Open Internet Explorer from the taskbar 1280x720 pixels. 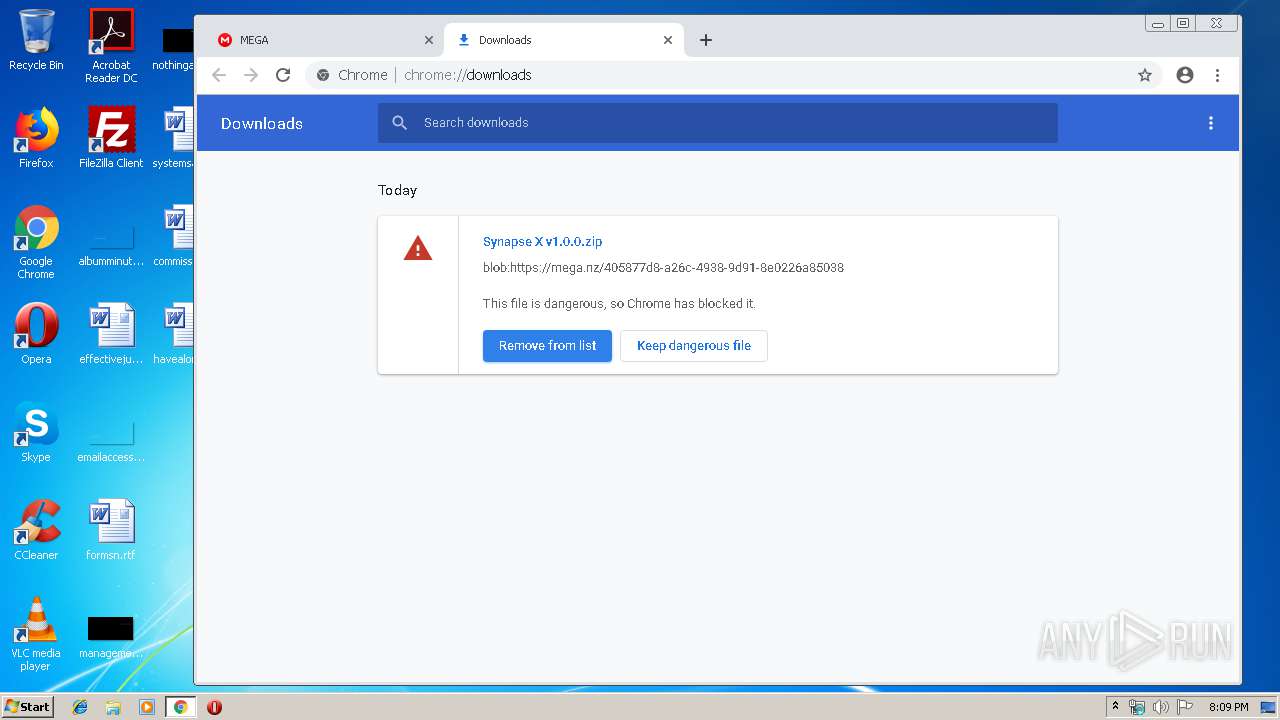click(x=80, y=707)
